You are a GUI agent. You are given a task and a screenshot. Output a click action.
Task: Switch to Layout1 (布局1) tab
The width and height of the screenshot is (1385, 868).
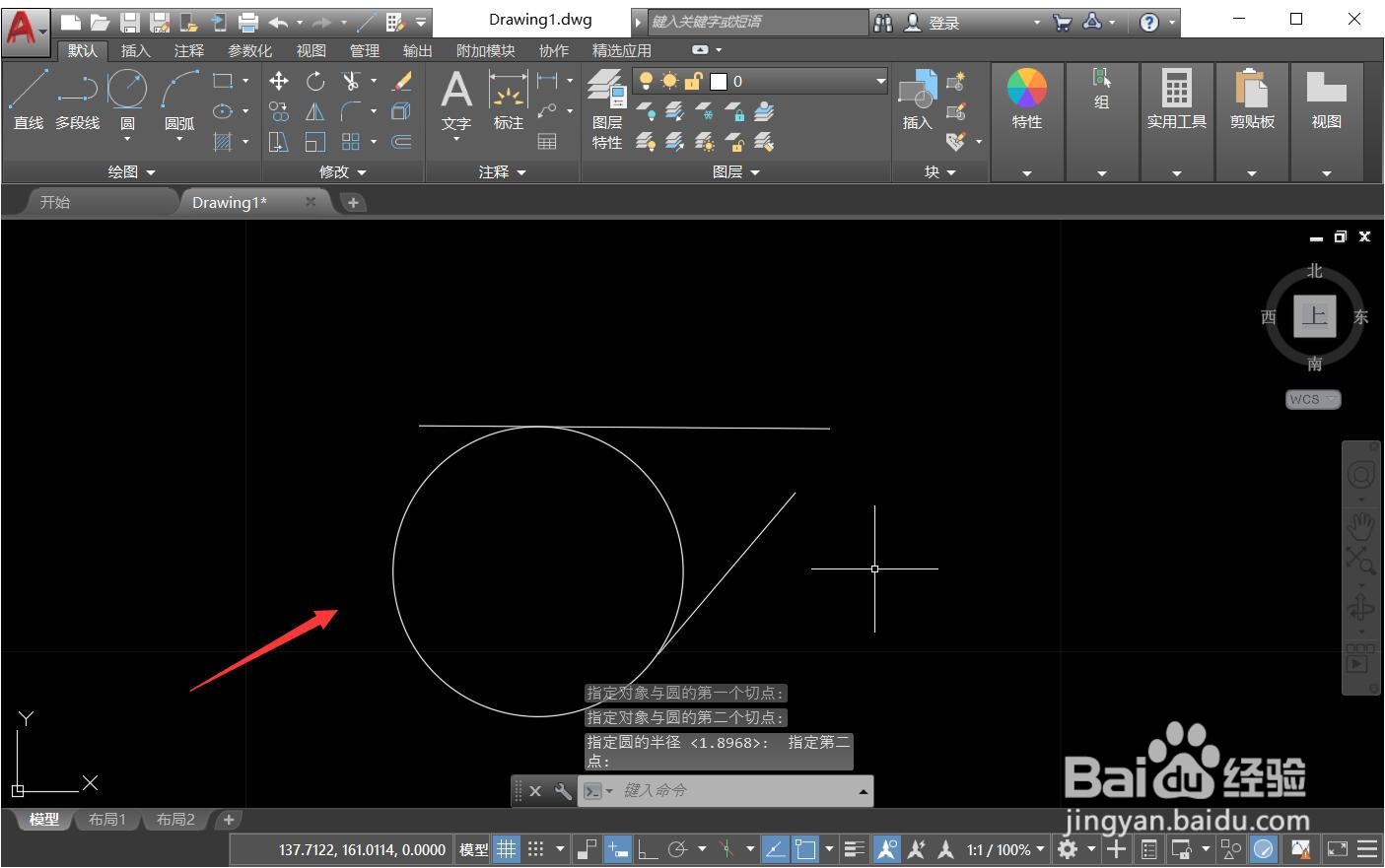[106, 820]
